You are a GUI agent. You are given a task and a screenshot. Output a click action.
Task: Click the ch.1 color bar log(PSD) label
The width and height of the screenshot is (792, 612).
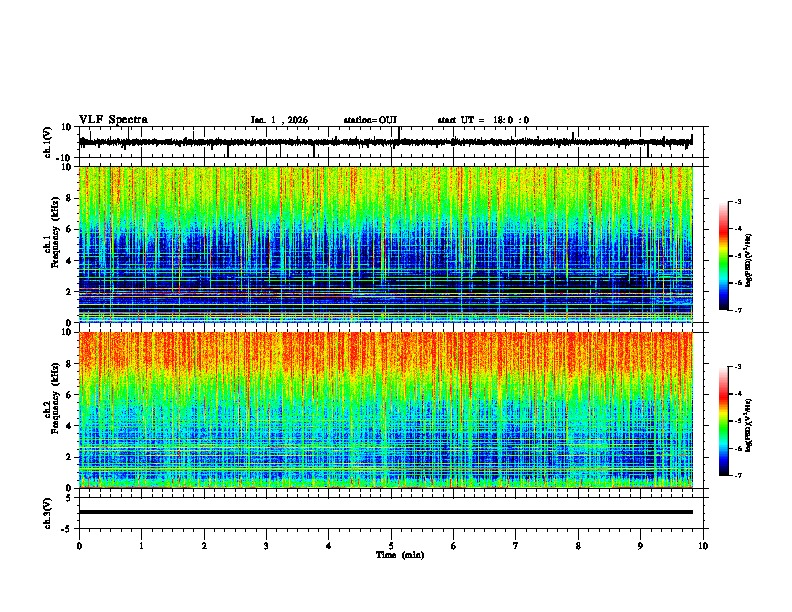749,260
